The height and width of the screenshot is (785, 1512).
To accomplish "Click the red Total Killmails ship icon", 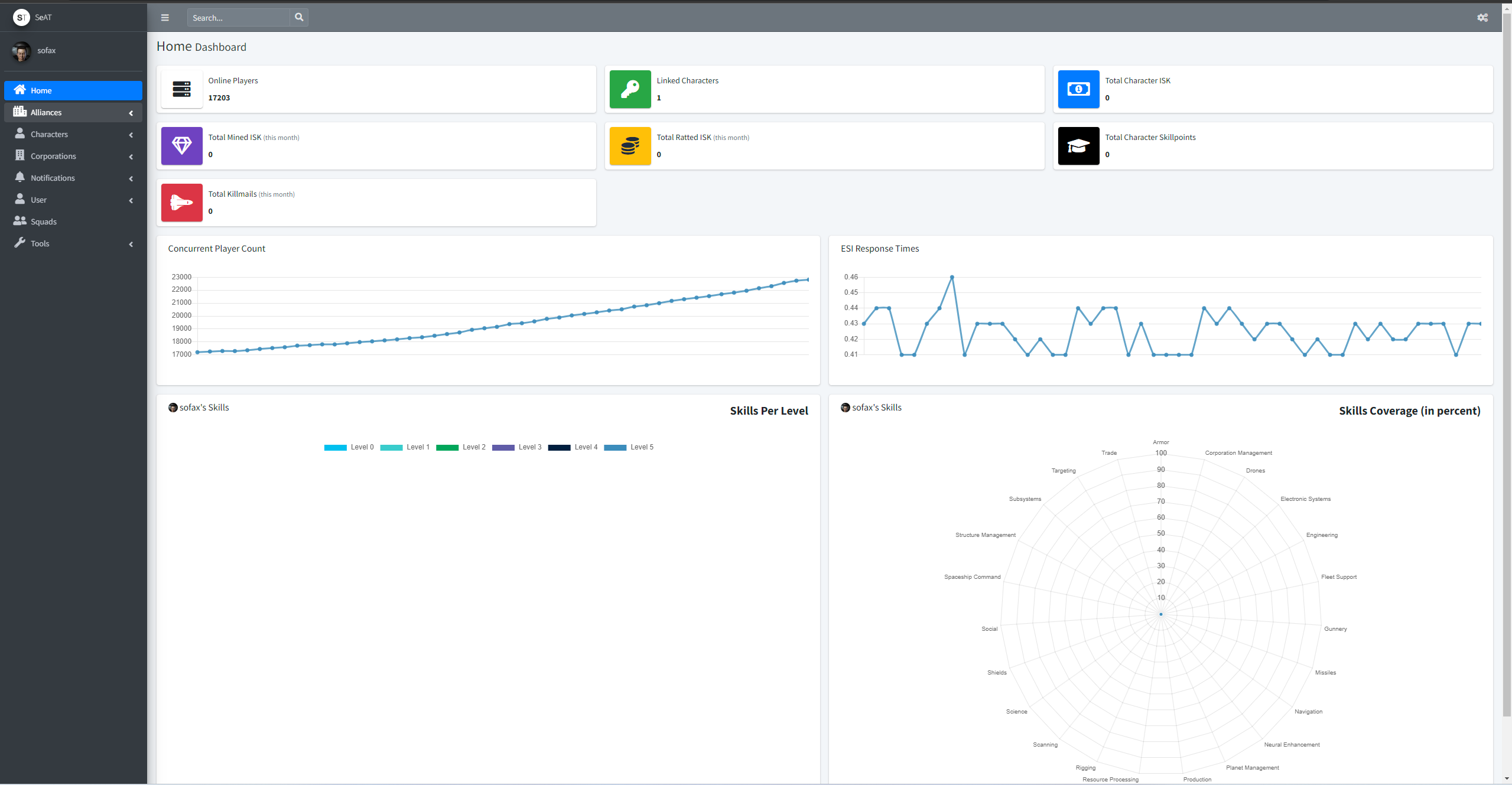I will tap(182, 203).
